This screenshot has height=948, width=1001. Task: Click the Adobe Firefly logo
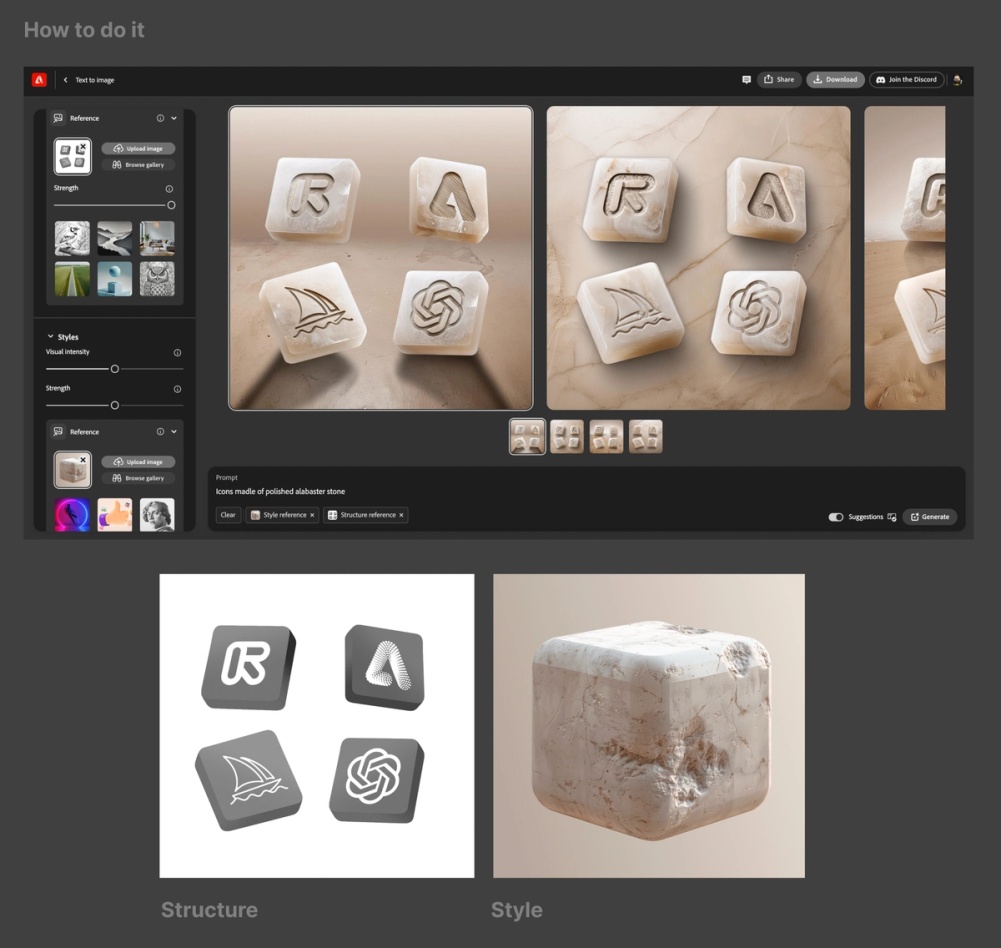pos(39,80)
